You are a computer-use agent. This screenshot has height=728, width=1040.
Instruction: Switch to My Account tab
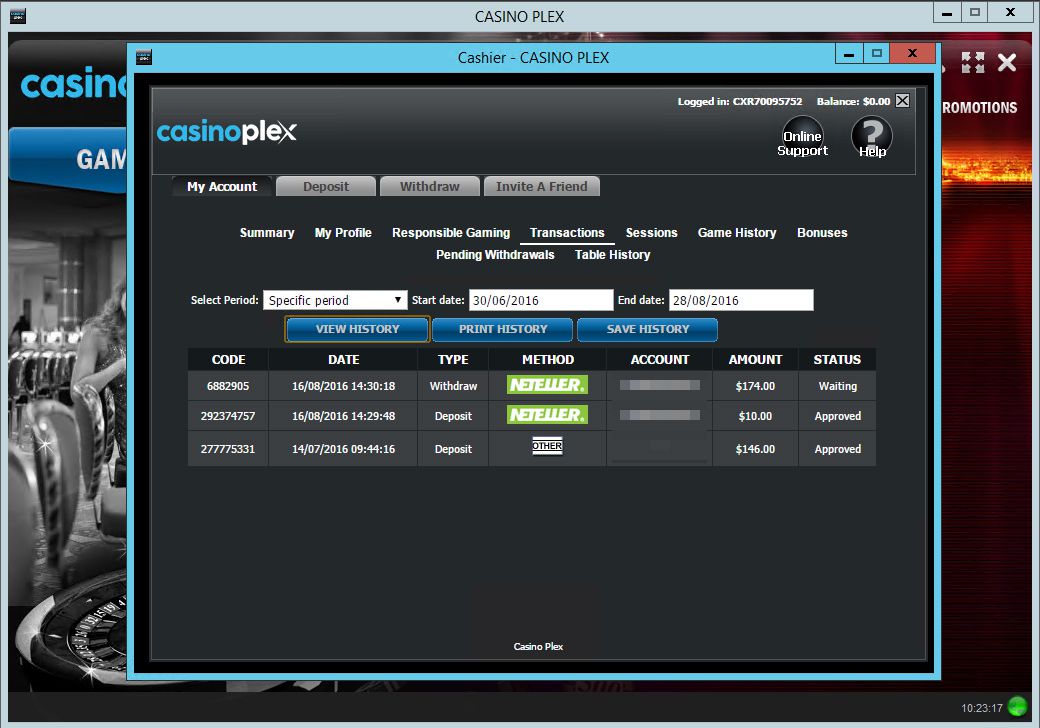click(x=222, y=186)
